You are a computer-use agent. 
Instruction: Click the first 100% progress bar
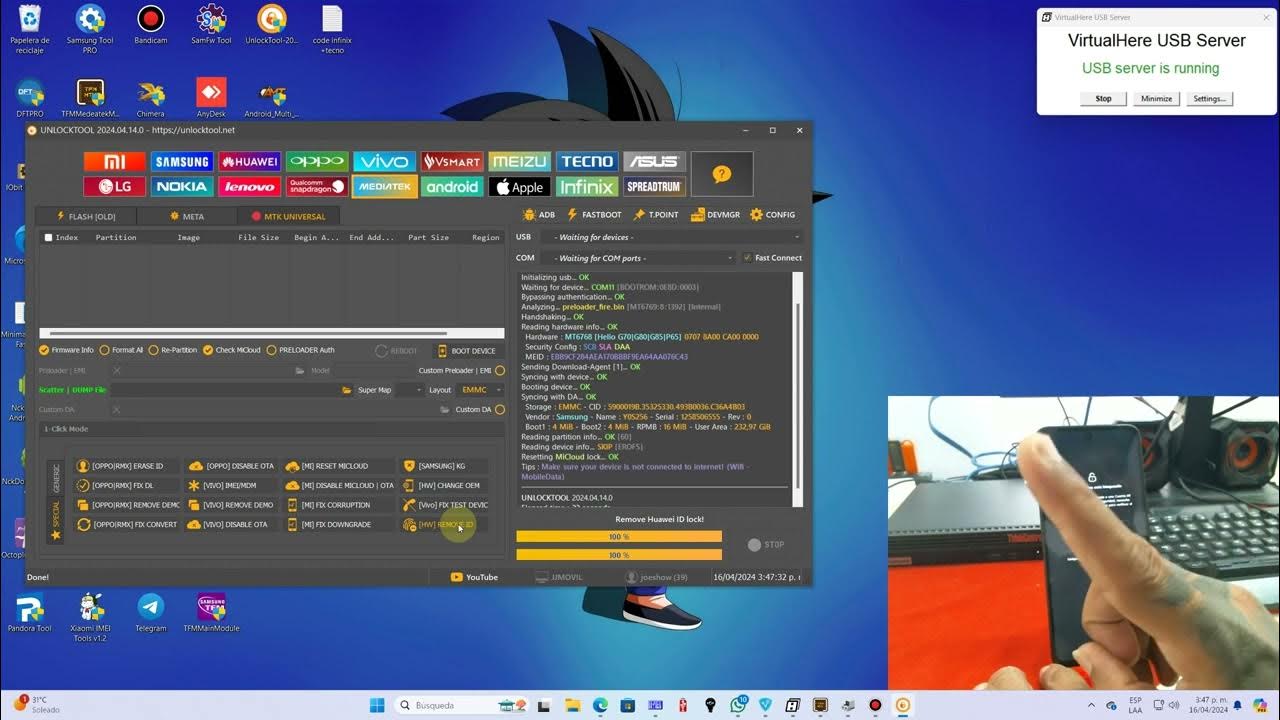coord(619,537)
